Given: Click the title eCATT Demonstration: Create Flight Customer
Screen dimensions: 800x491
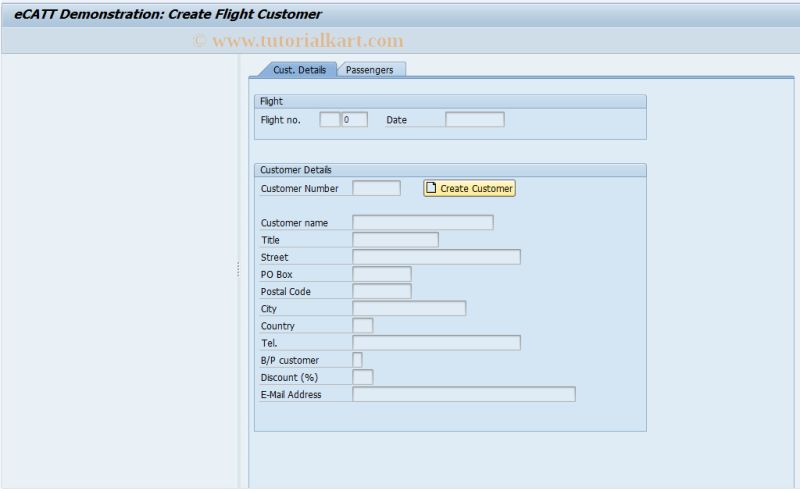Looking at the screenshot, I should click(x=168, y=14).
